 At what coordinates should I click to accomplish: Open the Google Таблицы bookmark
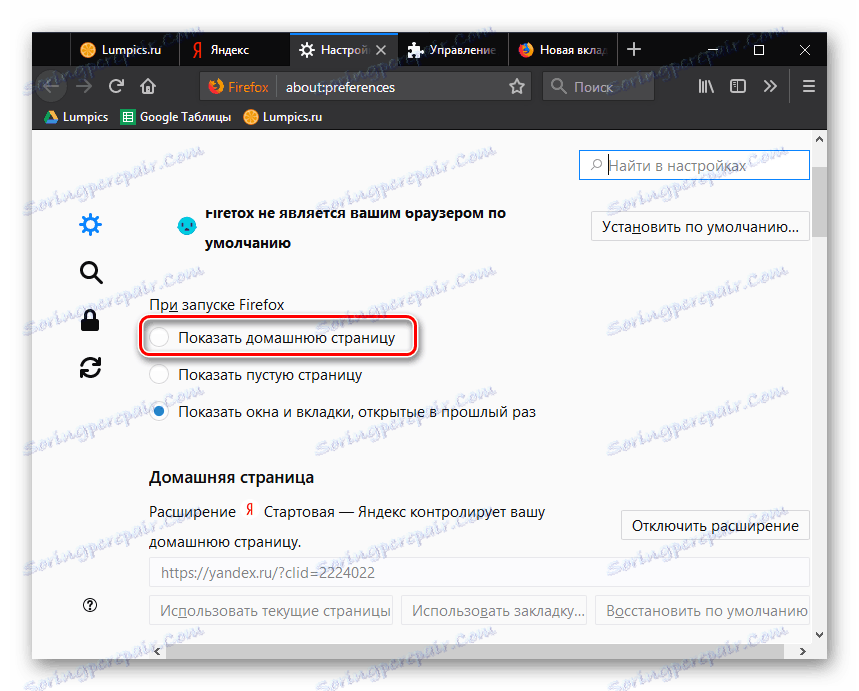(x=176, y=117)
